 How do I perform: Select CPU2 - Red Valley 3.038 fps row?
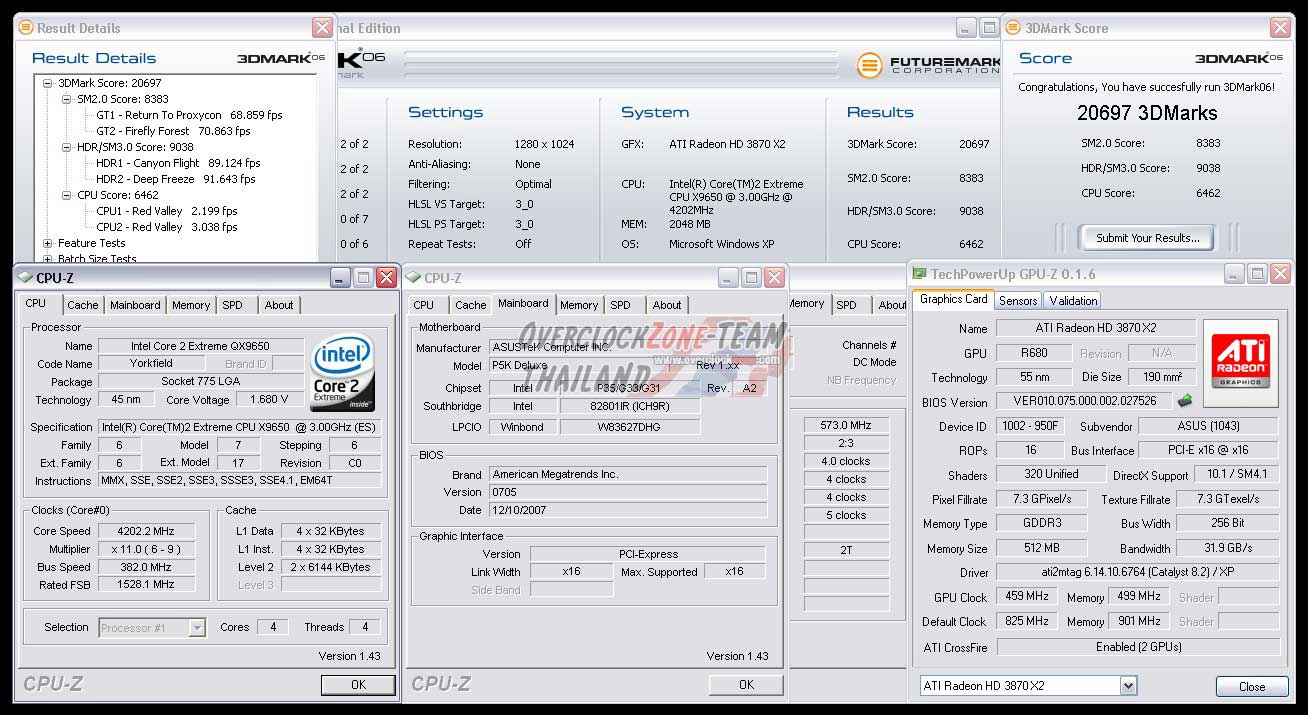pos(167,227)
